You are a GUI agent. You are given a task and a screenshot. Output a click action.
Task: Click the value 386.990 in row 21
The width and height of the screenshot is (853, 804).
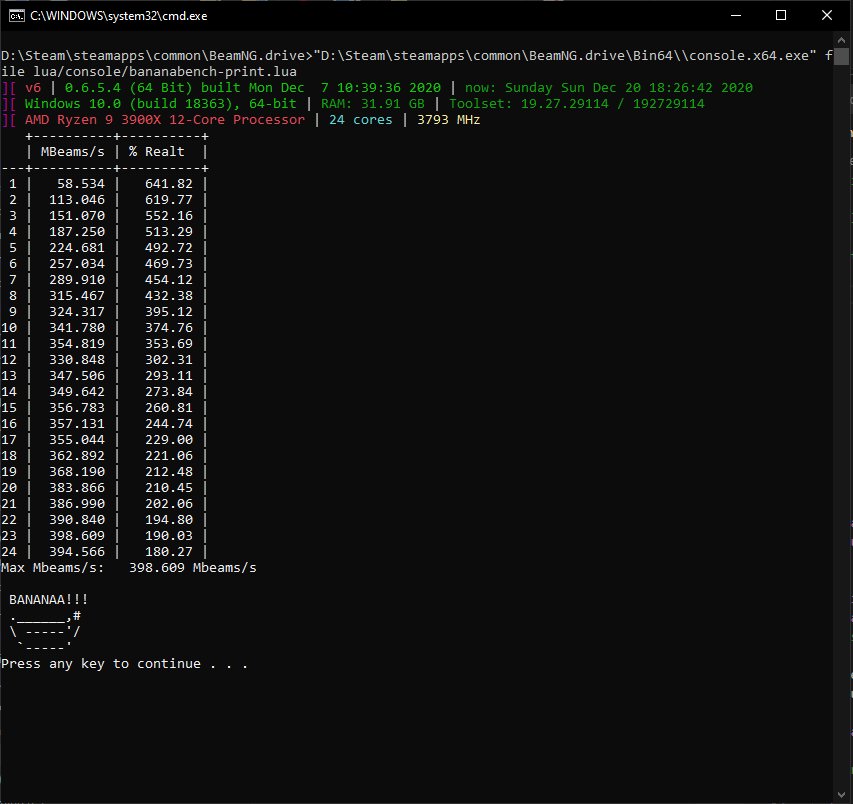pos(77,504)
